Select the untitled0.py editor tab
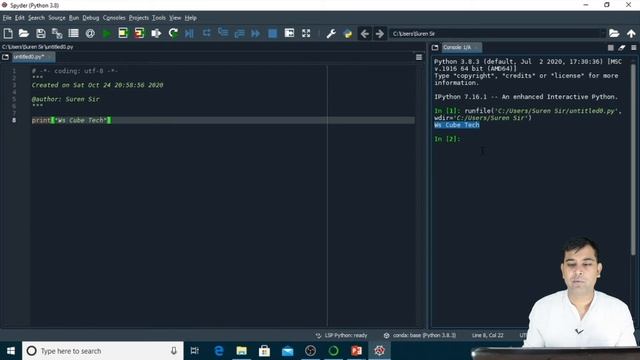The image size is (640, 360). click(33, 57)
